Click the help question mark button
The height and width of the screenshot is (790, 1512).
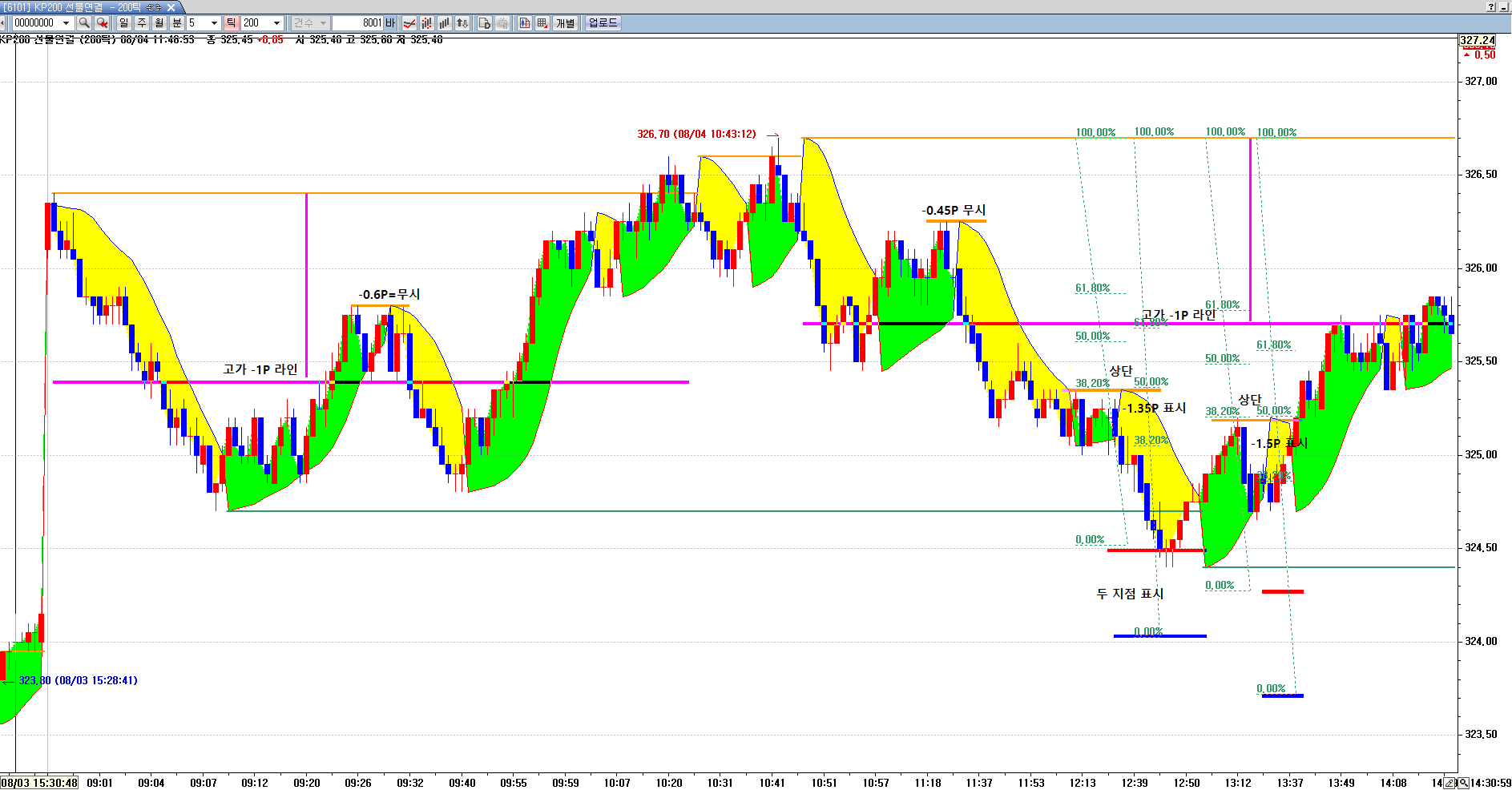1490,7
